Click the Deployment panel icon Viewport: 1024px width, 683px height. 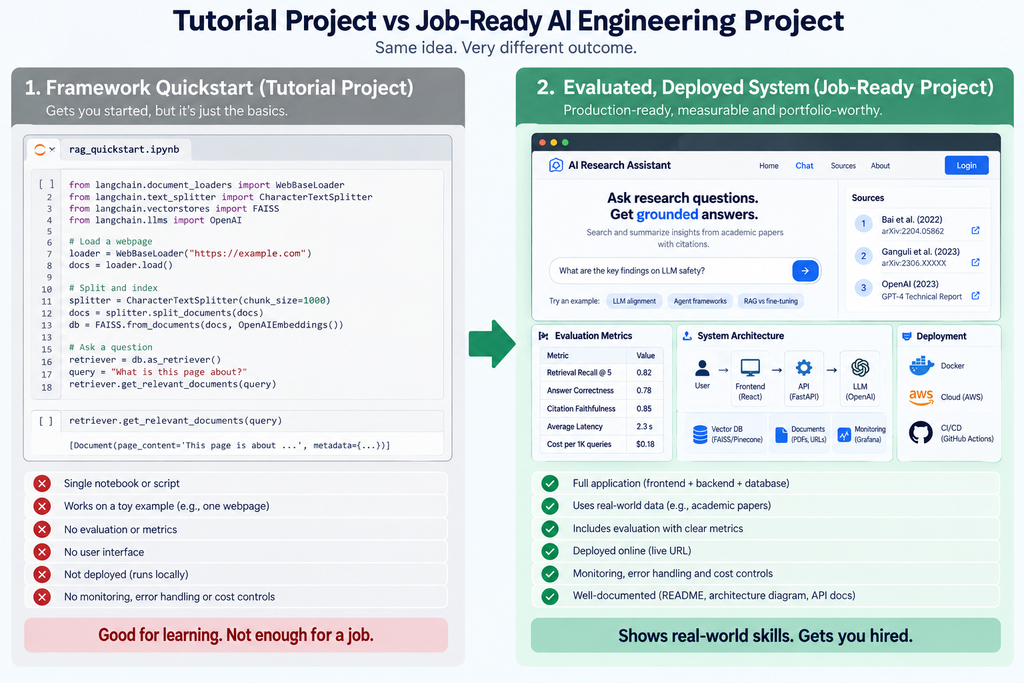click(x=906, y=336)
